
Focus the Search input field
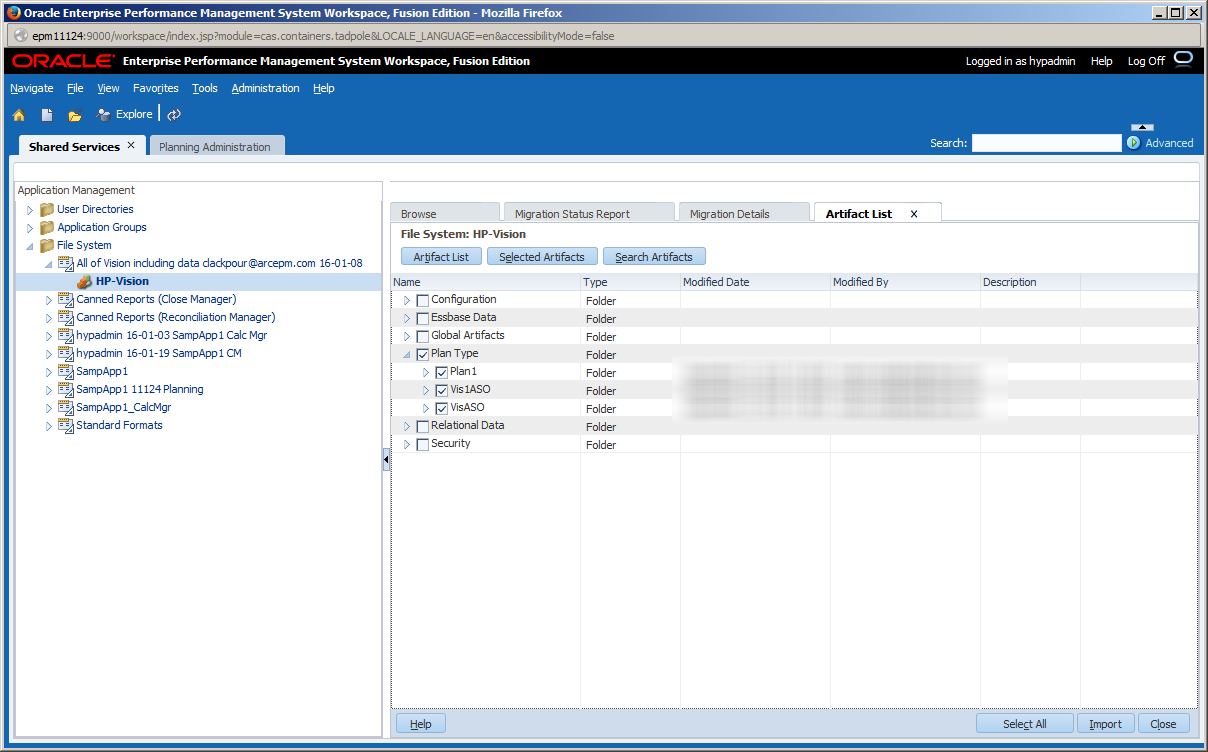(x=1046, y=143)
